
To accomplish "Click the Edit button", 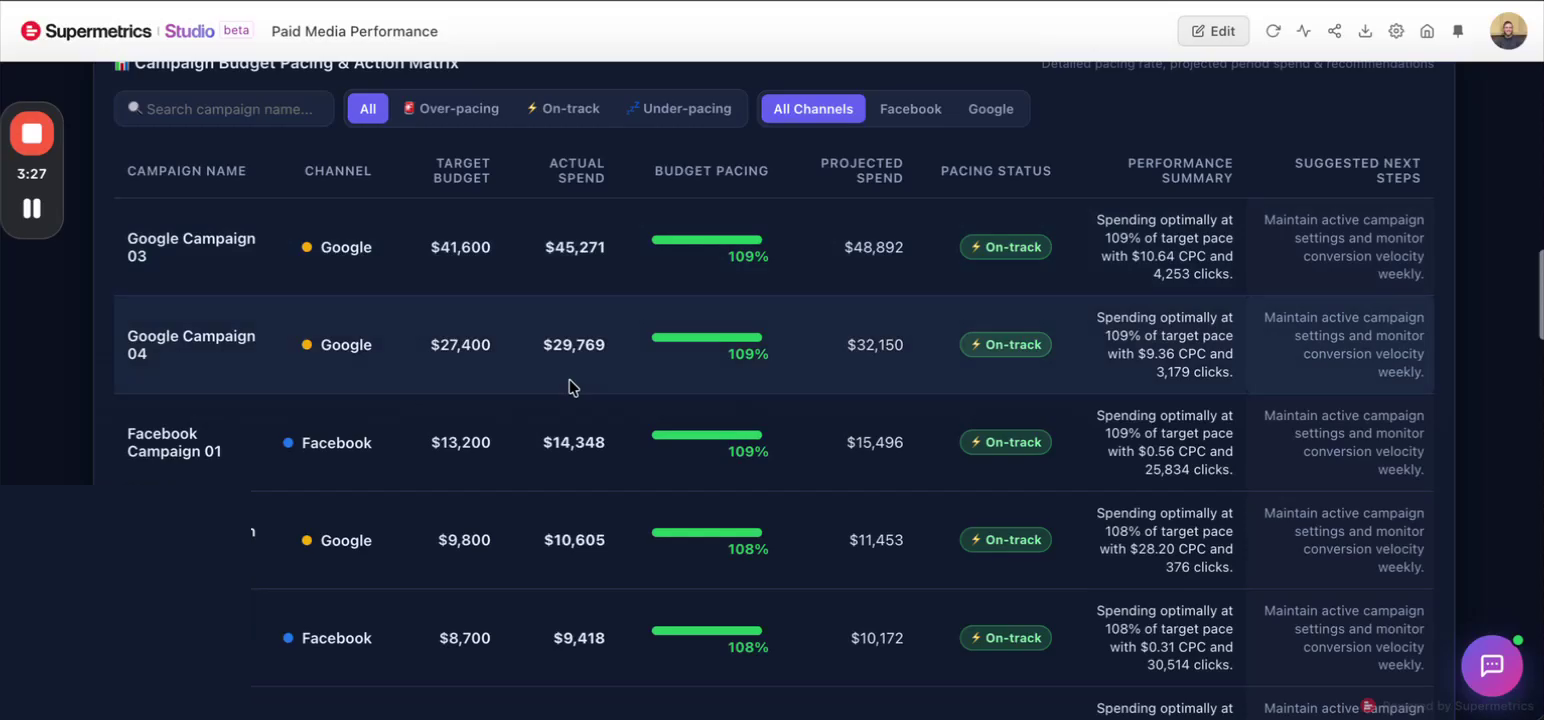I will click(1213, 31).
